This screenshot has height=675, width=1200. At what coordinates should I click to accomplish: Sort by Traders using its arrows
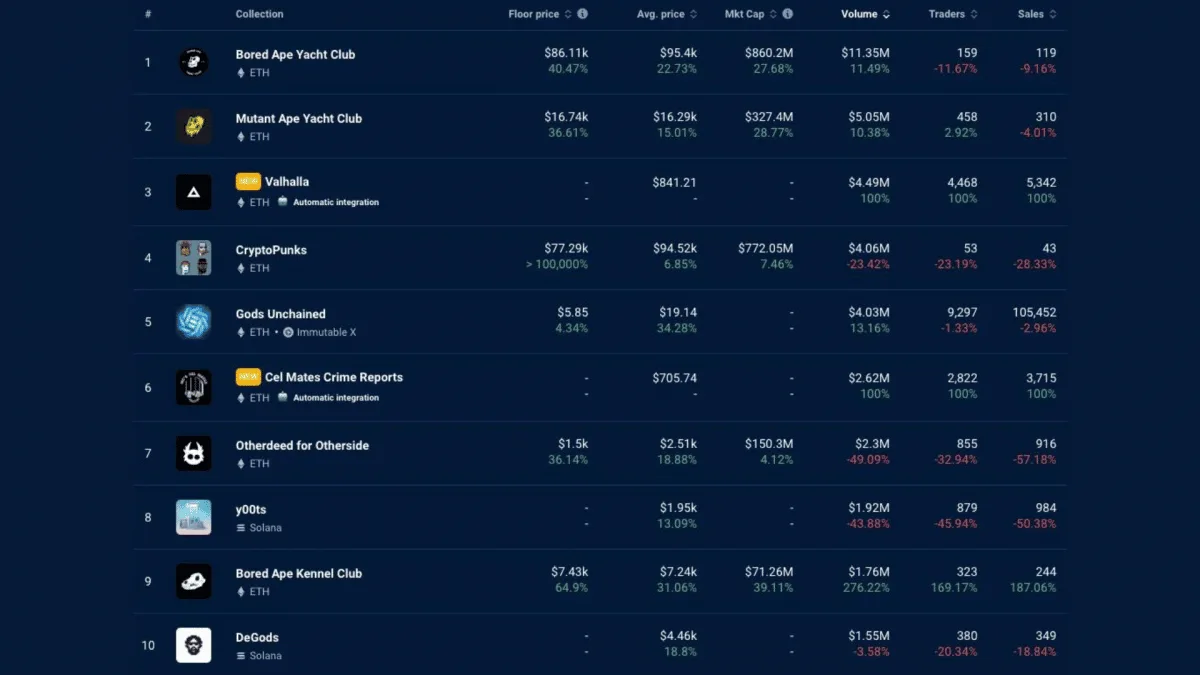pyautogui.click(x=974, y=14)
